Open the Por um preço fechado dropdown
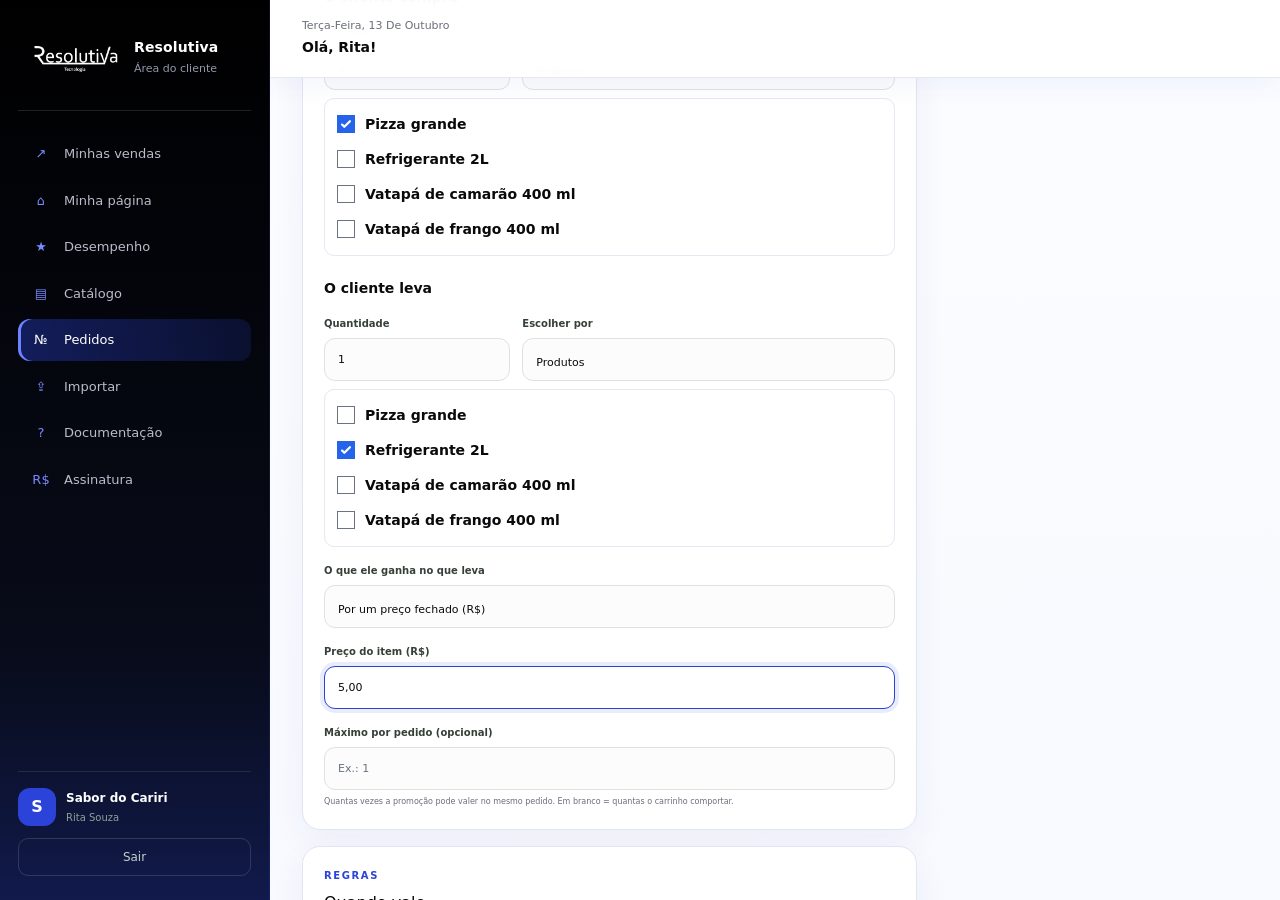The image size is (1280, 900). [x=609, y=607]
